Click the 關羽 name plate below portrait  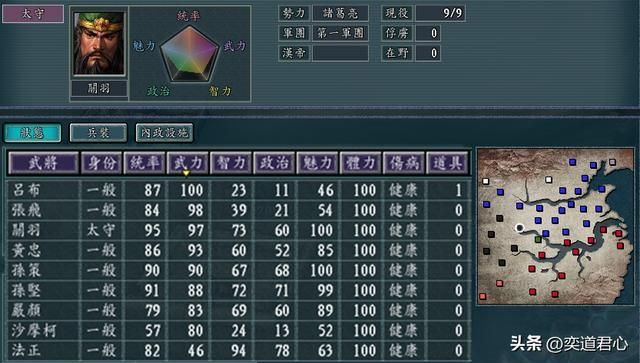[x=99, y=88]
